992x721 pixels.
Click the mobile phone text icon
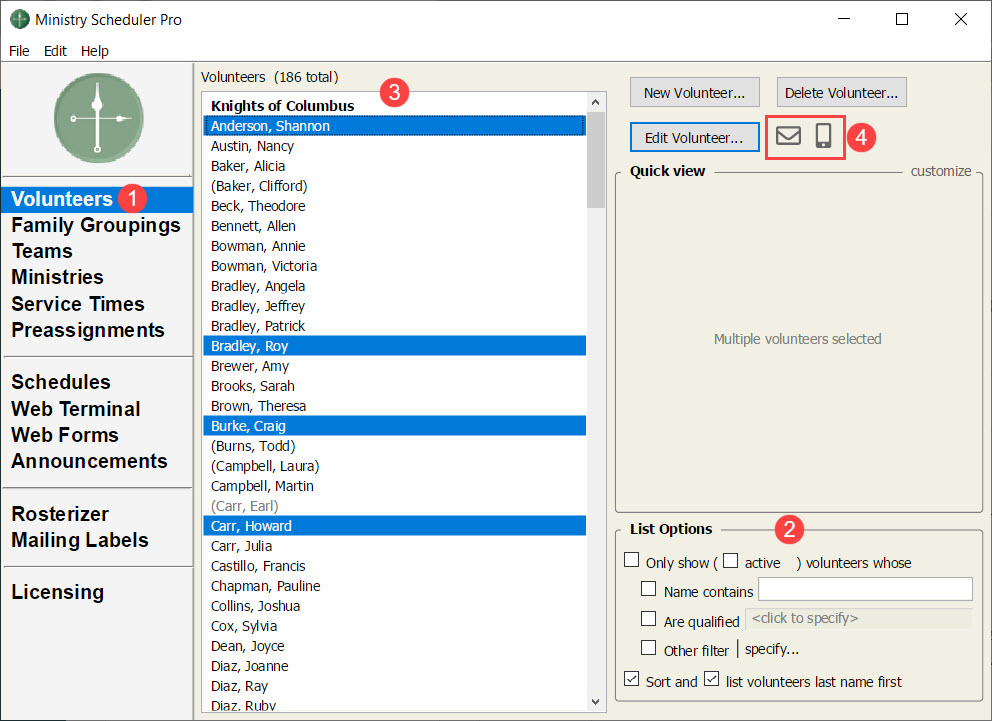pos(823,136)
